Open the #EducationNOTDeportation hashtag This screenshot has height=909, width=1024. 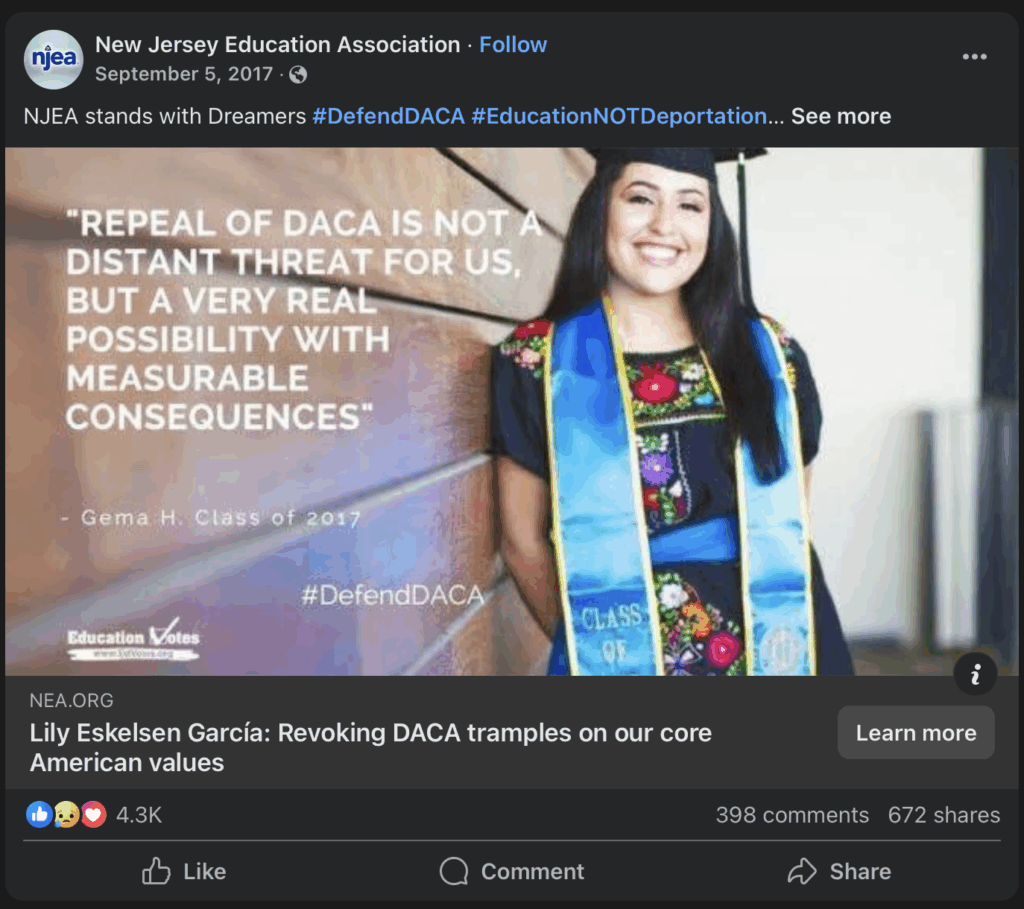(x=618, y=116)
